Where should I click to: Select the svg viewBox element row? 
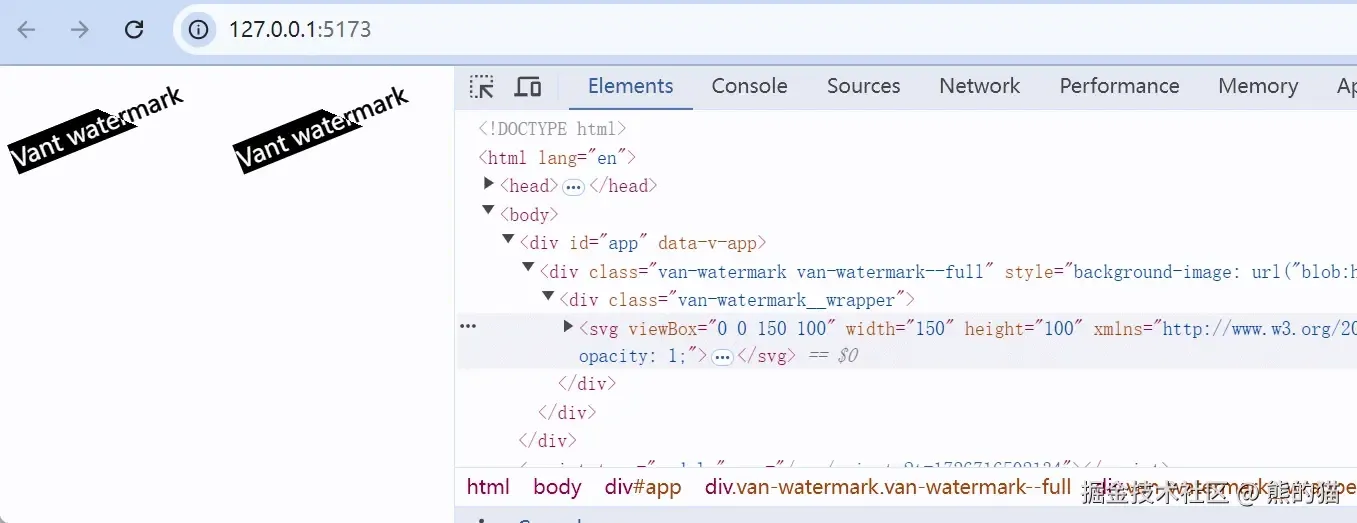pyautogui.click(x=906, y=342)
